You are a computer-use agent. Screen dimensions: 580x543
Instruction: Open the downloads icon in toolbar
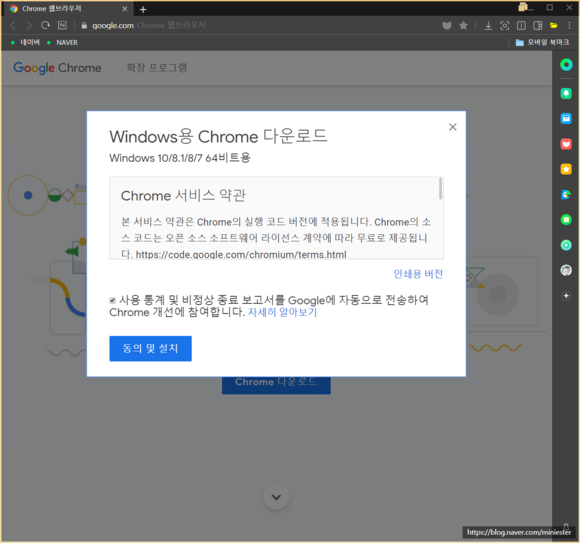[x=488, y=26]
